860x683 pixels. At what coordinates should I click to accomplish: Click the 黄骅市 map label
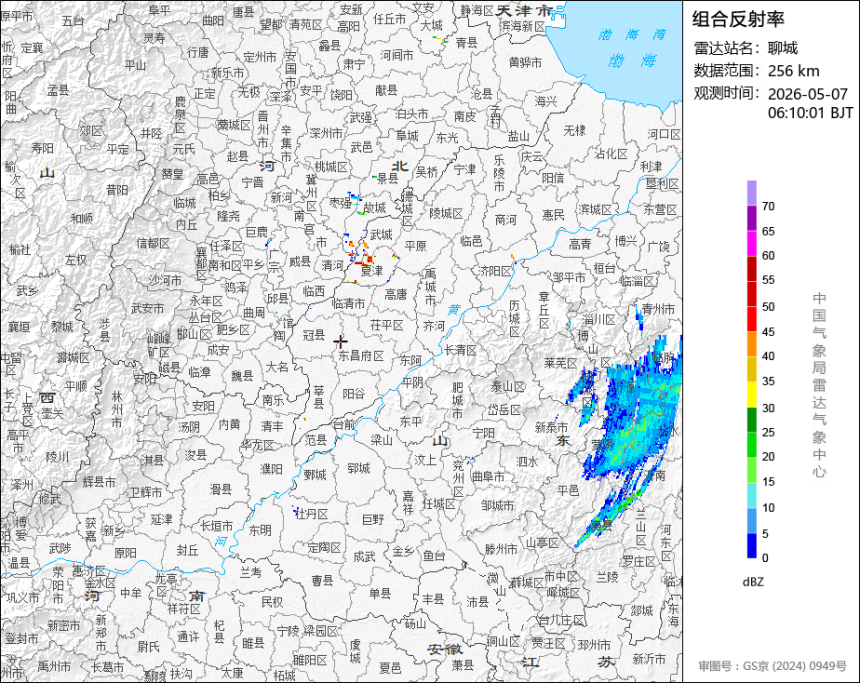click(525, 62)
